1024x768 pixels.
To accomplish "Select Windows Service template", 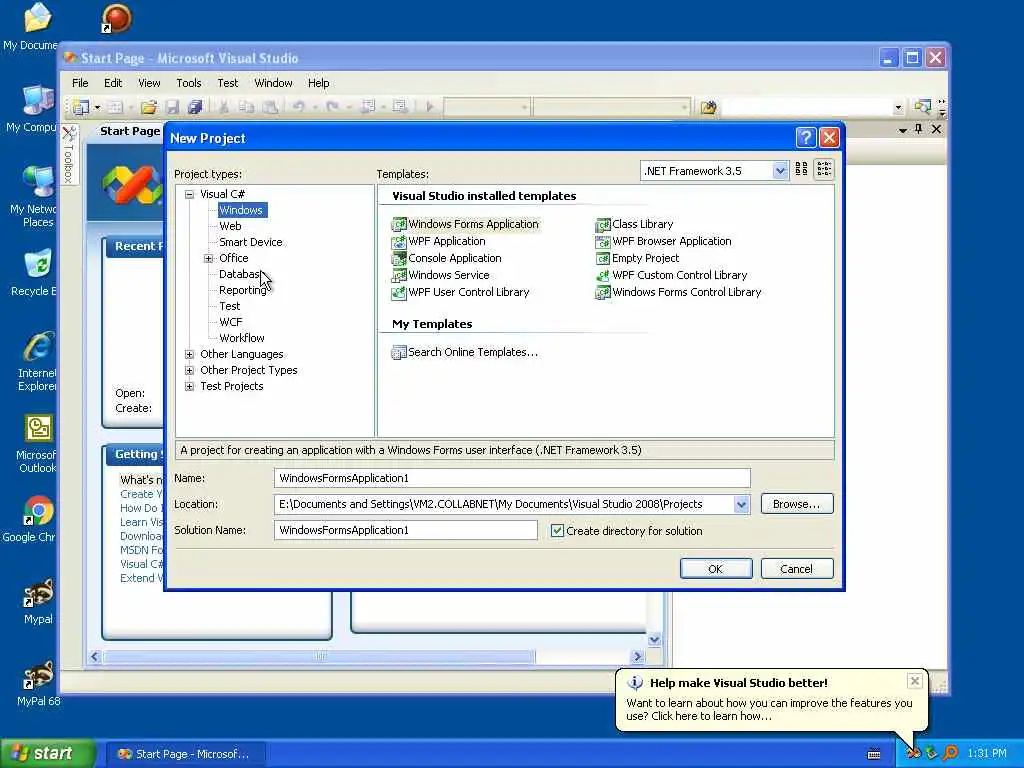I will pos(440,275).
